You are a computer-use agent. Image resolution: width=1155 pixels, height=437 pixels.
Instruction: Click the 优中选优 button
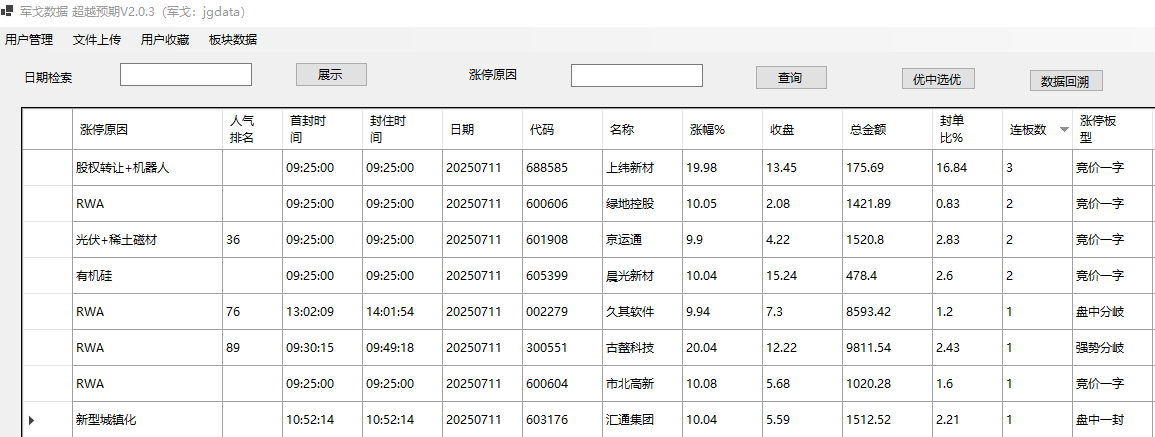coord(937,79)
